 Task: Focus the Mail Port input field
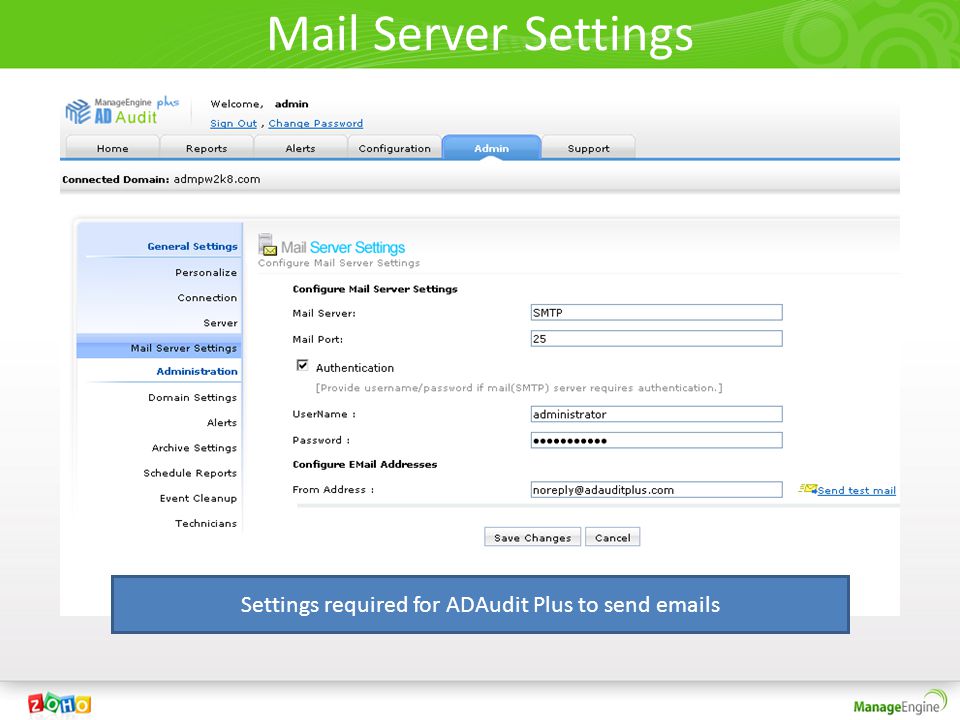click(x=656, y=338)
